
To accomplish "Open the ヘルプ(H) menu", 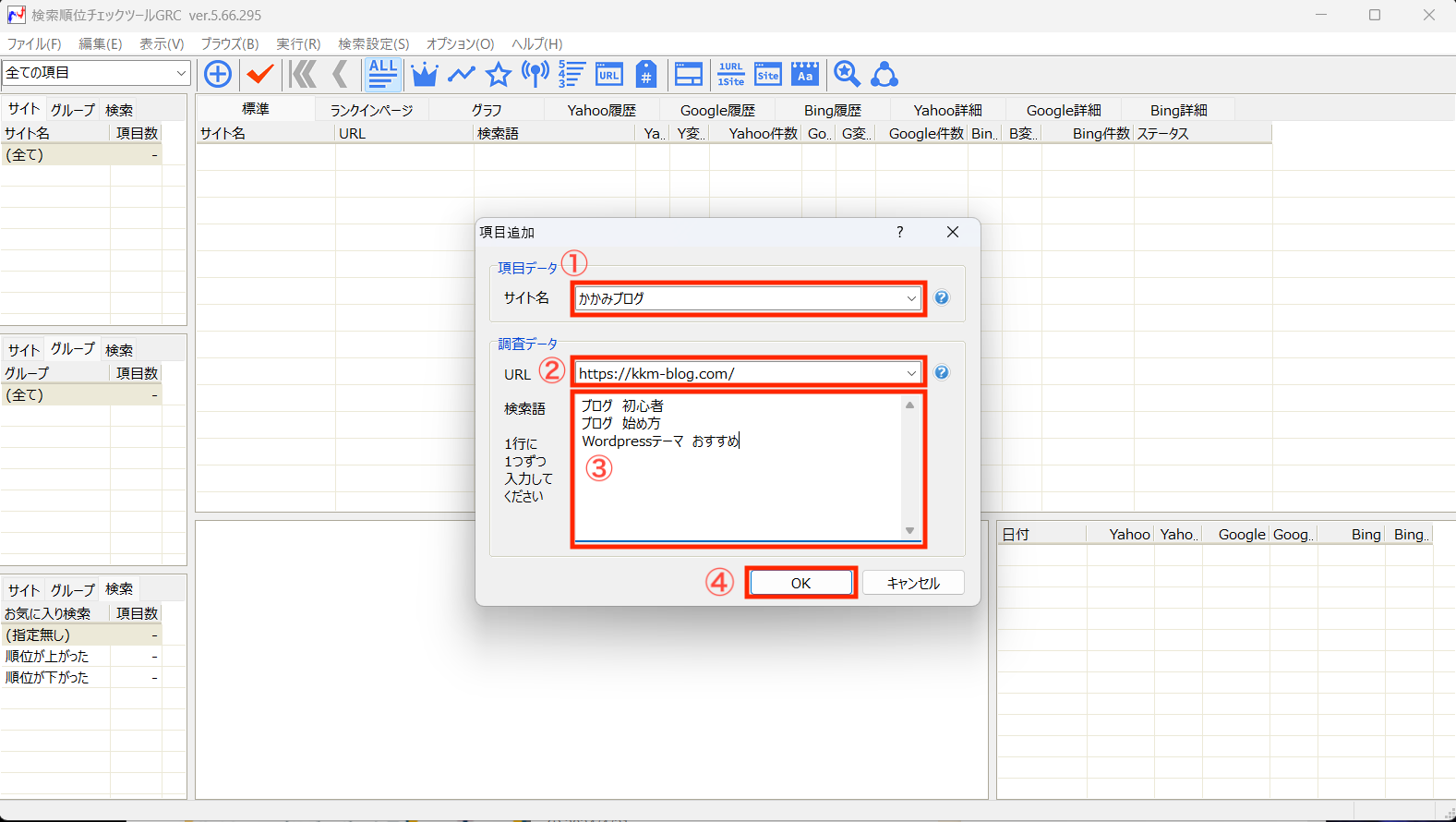I will (x=536, y=43).
